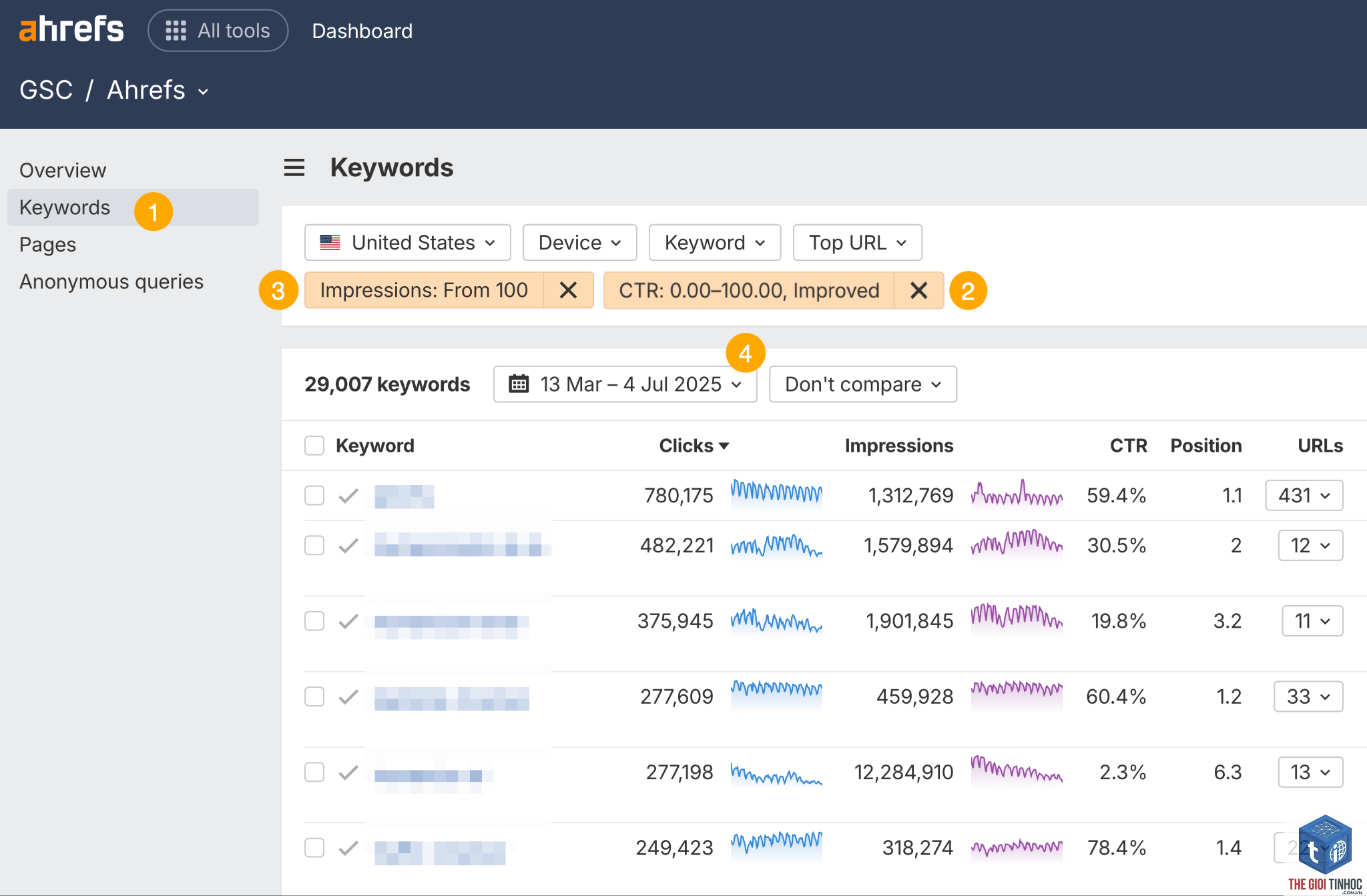Toggle the sidebar hamburger menu icon
Image resolution: width=1367 pixels, height=896 pixels.
click(294, 167)
